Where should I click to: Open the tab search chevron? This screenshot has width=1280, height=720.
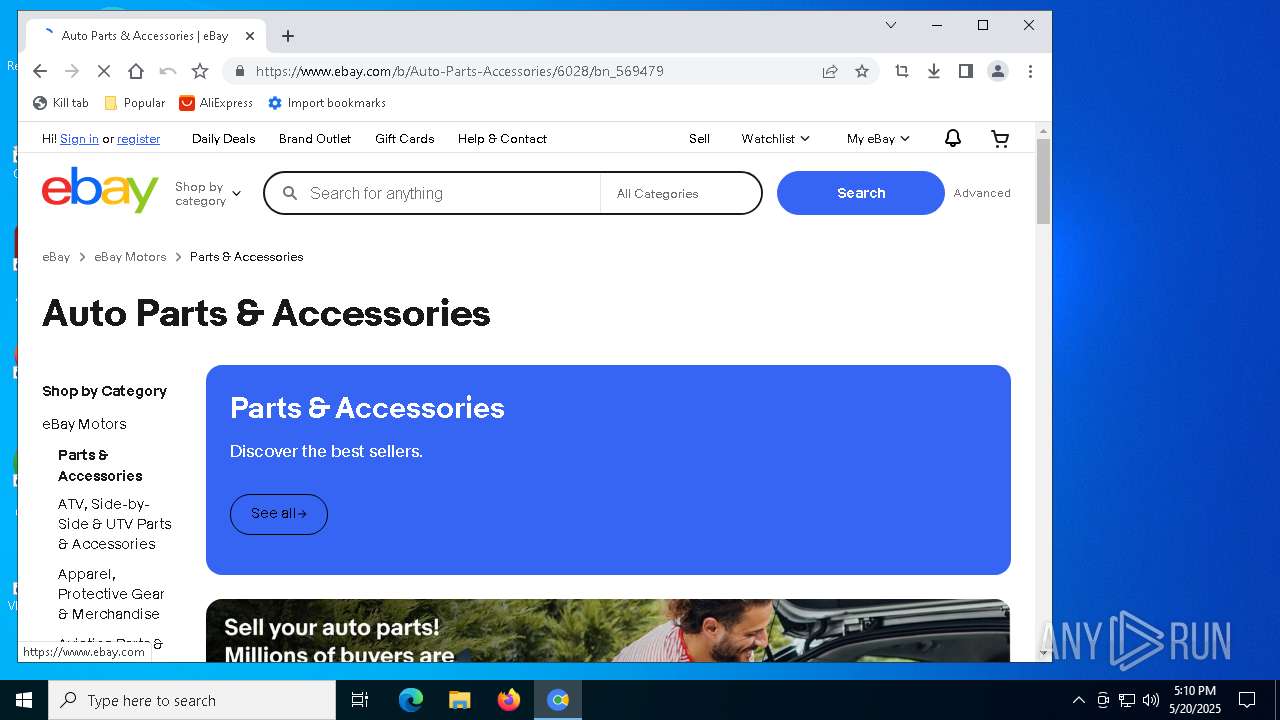(891, 25)
